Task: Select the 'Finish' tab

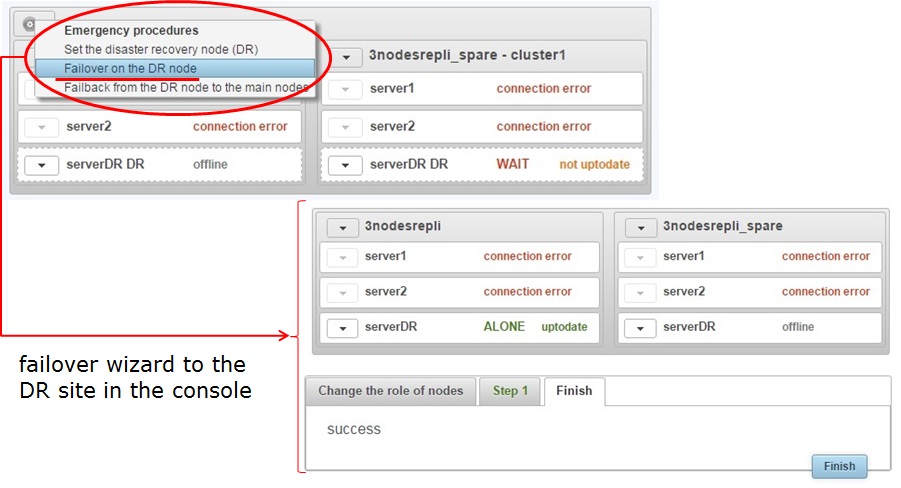Action: (574, 391)
